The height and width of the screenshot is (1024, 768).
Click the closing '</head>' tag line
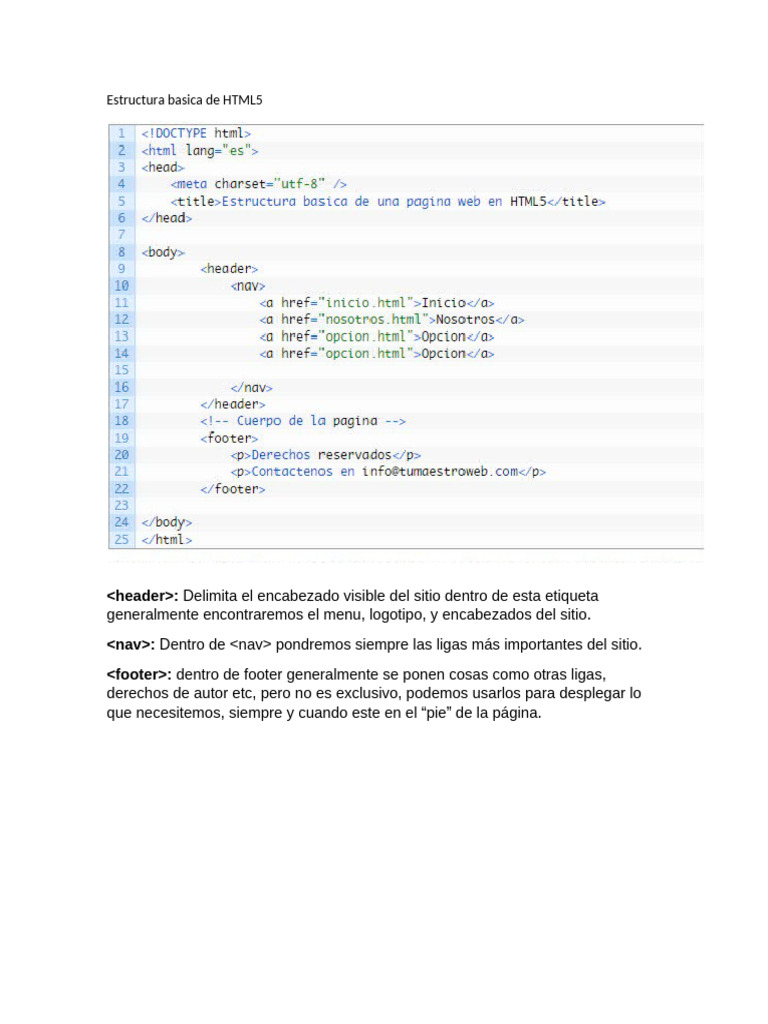coord(167,218)
